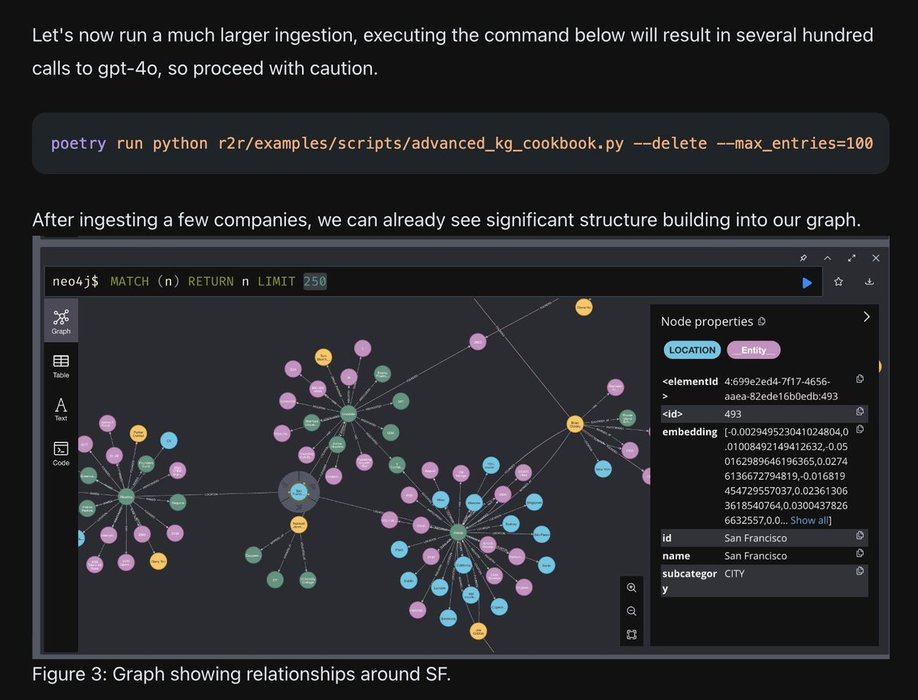
Task: Fit graph to screen icon
Action: click(x=631, y=634)
